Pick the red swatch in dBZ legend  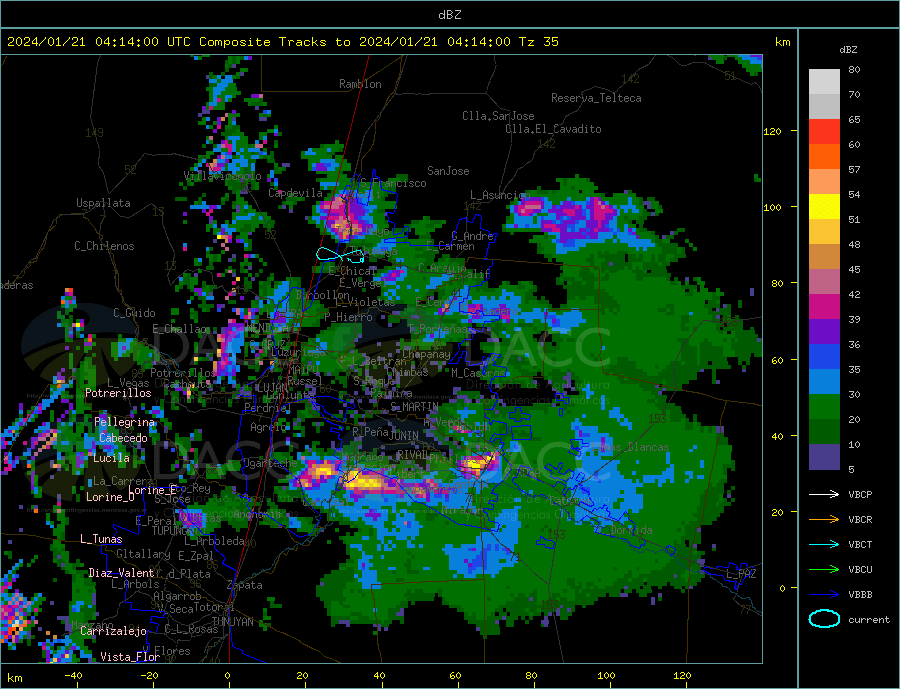pyautogui.click(x=824, y=131)
